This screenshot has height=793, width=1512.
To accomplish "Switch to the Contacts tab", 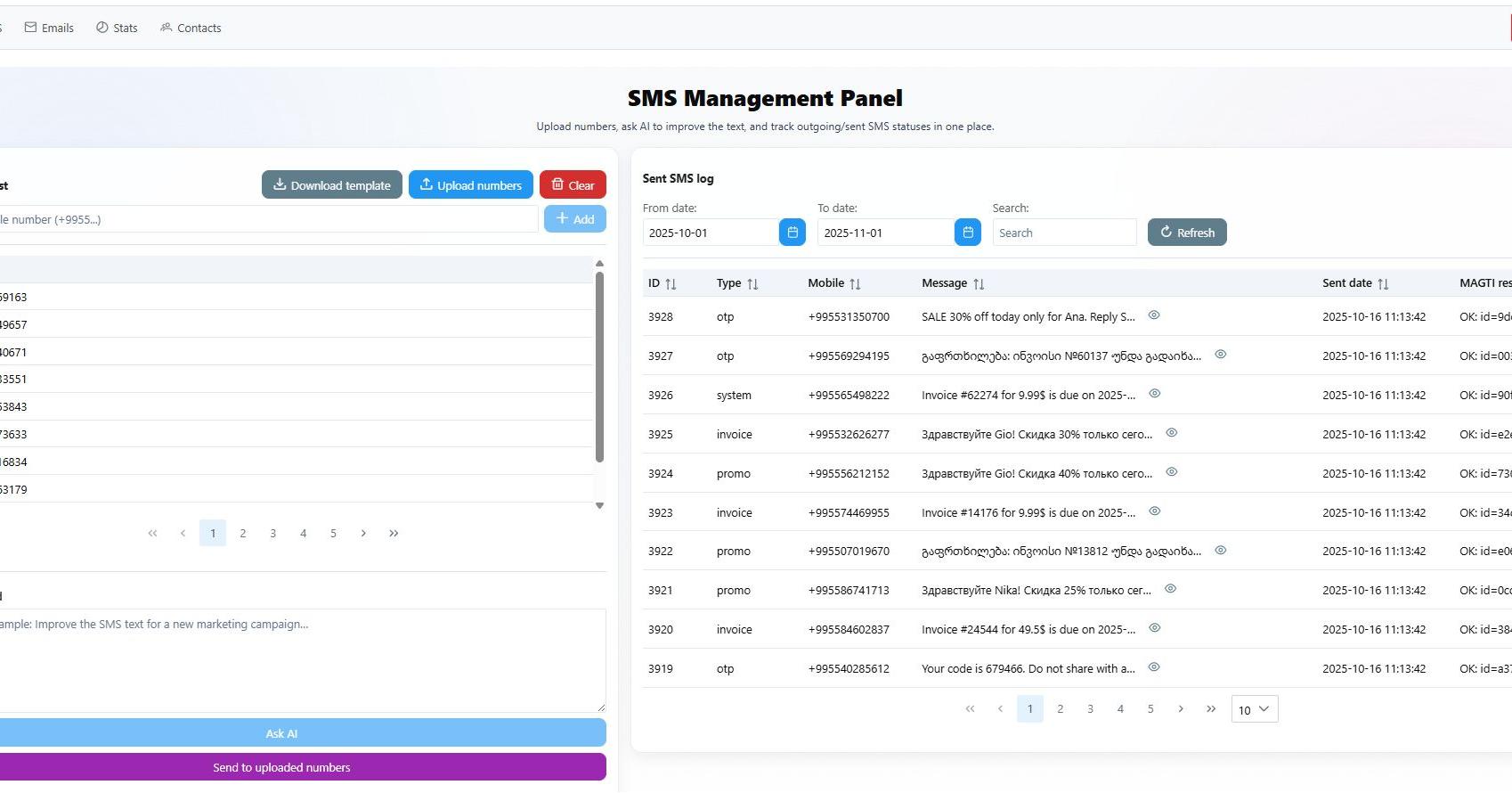I will point(191,28).
